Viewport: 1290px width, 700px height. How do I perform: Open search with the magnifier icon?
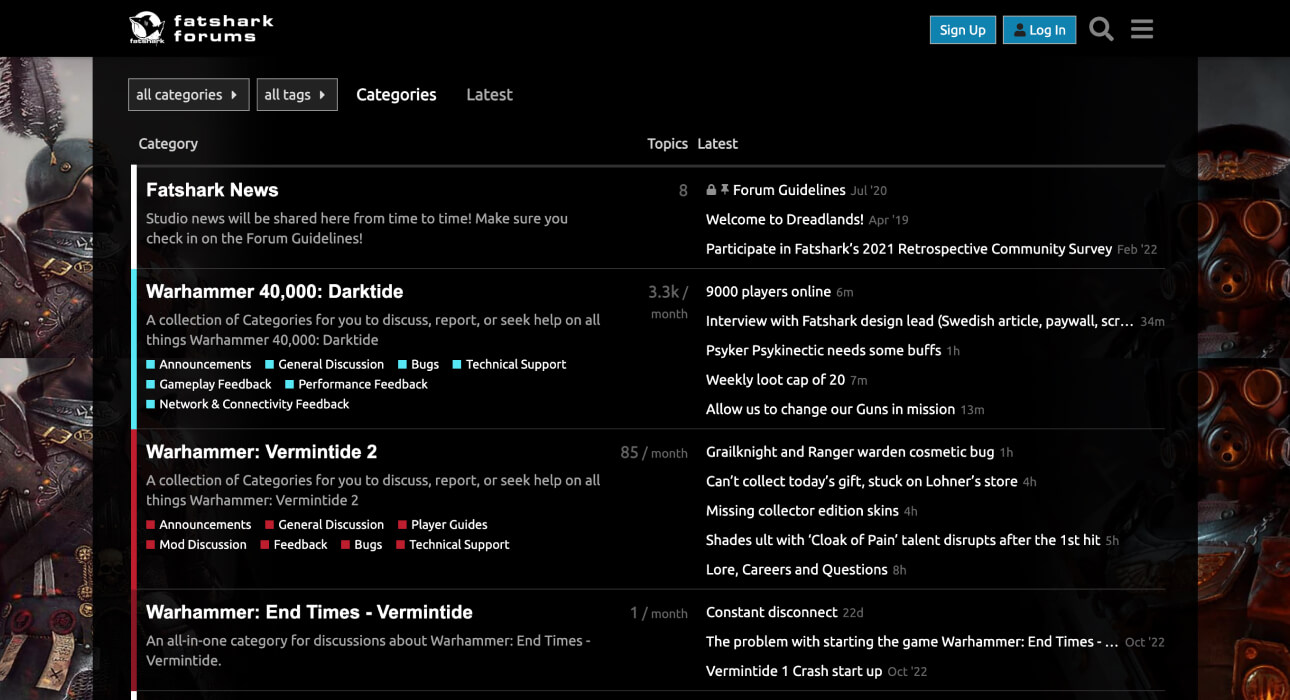click(x=1101, y=29)
